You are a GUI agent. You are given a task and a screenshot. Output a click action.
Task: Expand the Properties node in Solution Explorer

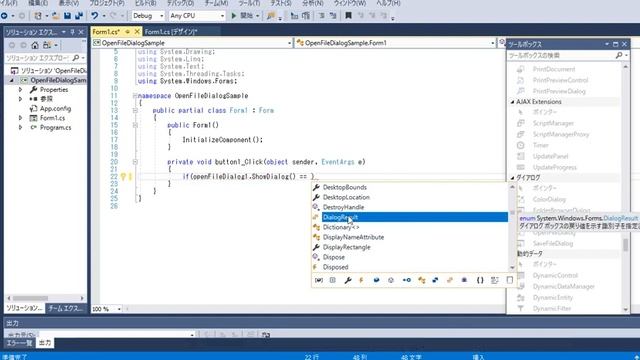pyautogui.click(x=20, y=89)
